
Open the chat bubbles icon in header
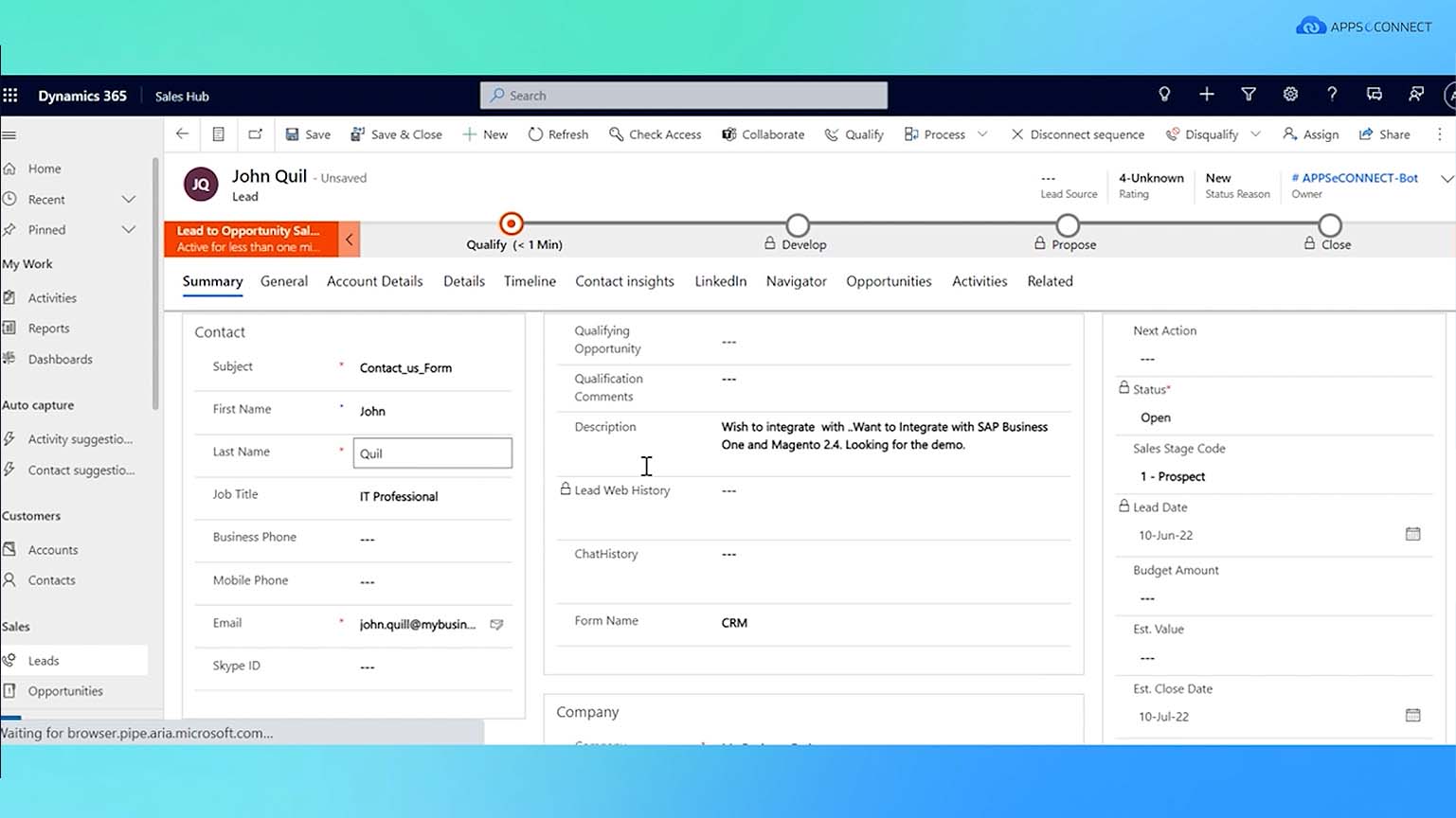1374,95
